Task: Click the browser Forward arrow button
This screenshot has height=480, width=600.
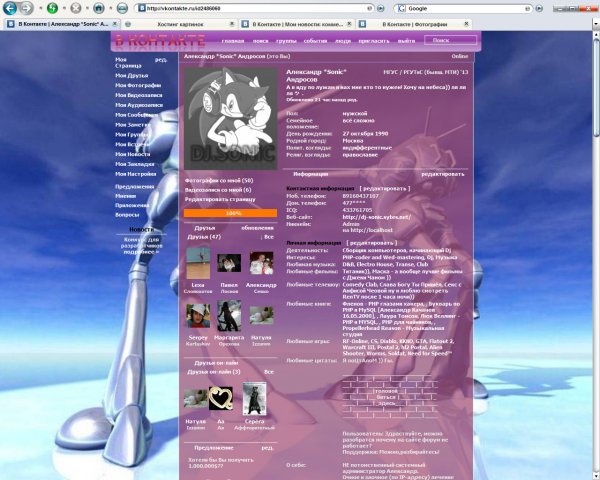Action: (26, 8)
